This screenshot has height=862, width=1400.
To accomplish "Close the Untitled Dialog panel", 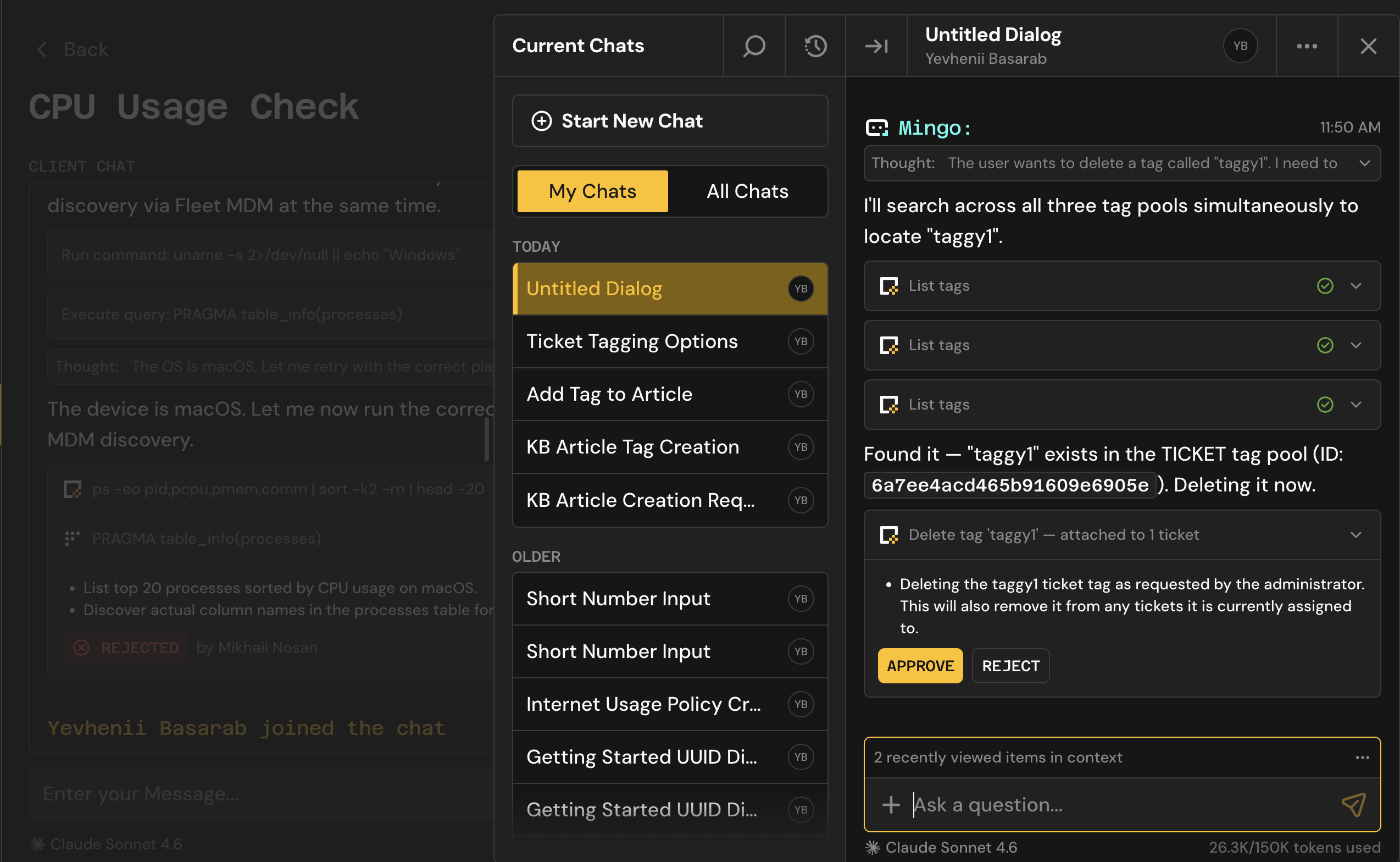I will [1368, 46].
